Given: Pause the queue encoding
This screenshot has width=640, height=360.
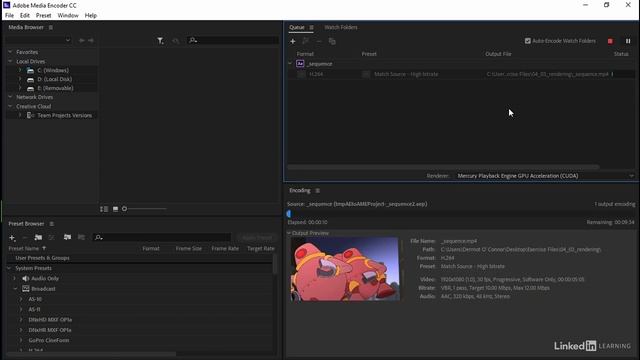Looking at the screenshot, I should 628,41.
